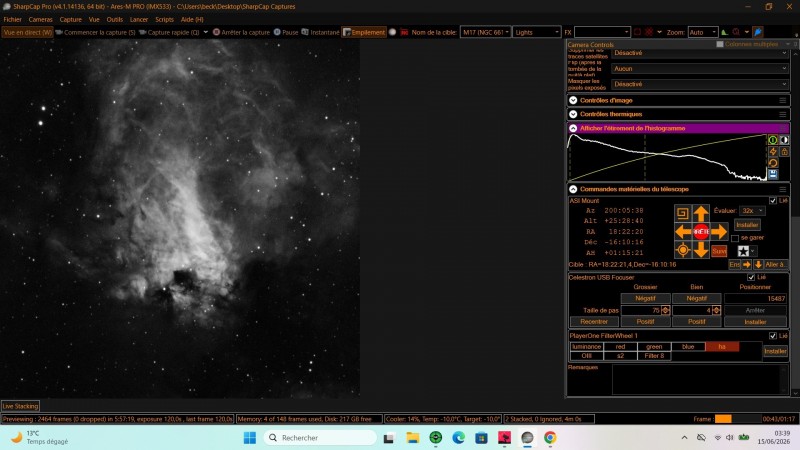Open Chrome from the Windows taskbar
The image size is (800, 450).
tap(550, 438)
